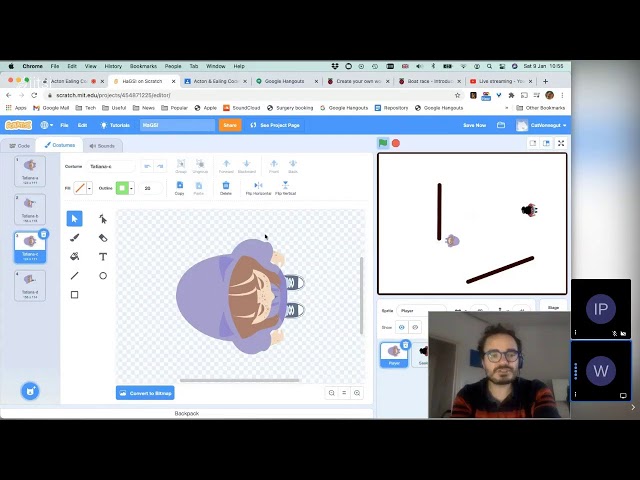Select the Player sprite thumbnail
640x480 pixels.
[394, 354]
